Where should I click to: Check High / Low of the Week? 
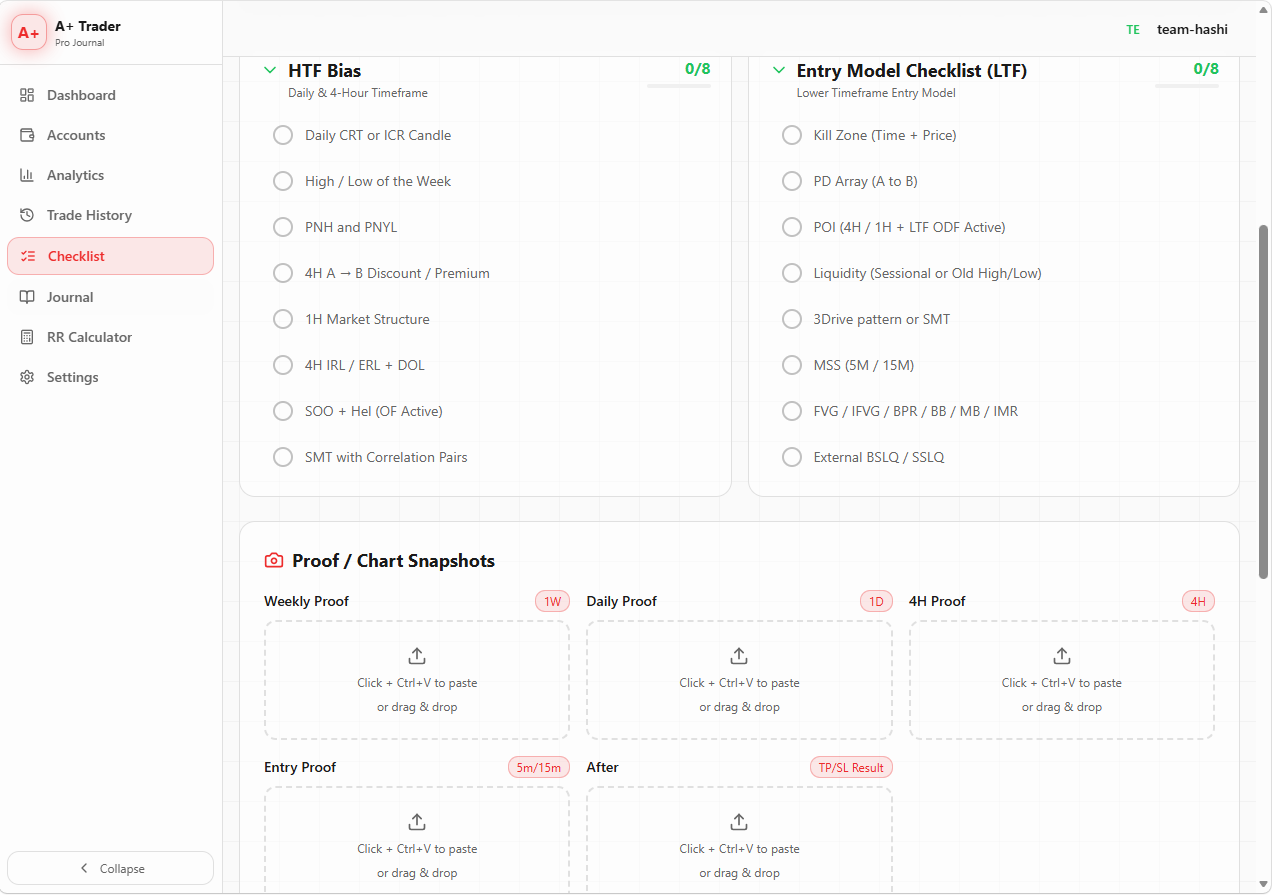tap(283, 181)
